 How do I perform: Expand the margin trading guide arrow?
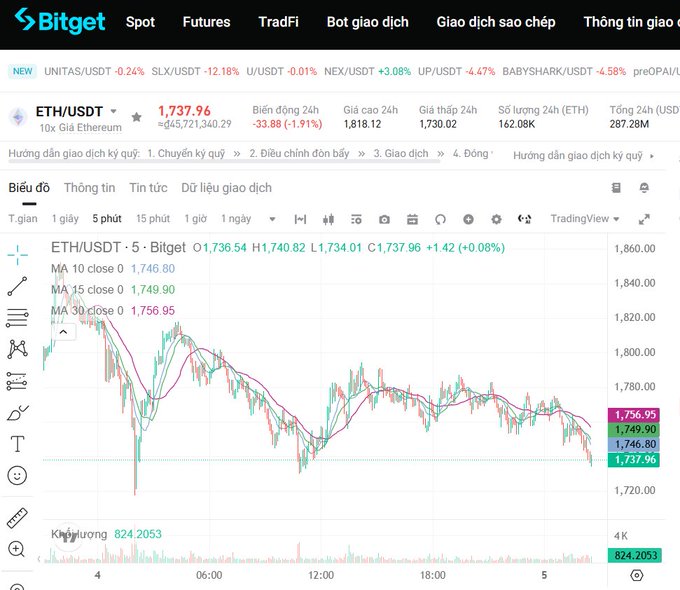[652, 156]
